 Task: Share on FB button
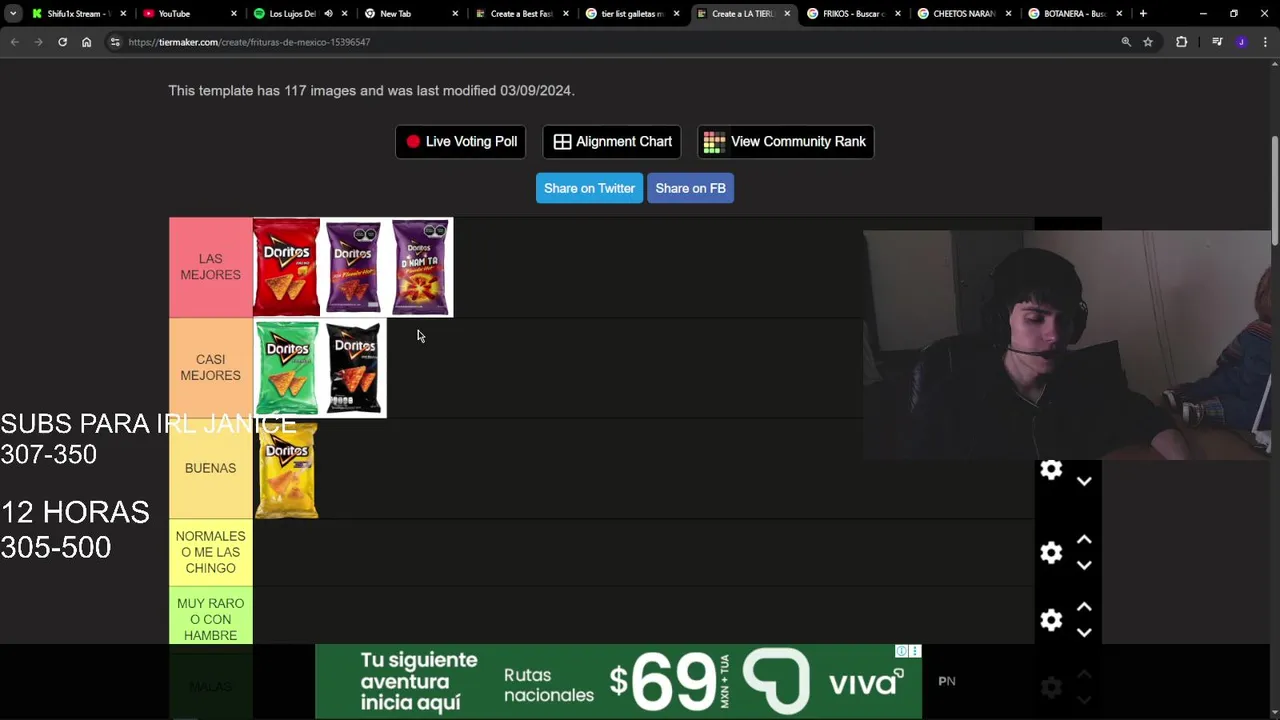(690, 188)
